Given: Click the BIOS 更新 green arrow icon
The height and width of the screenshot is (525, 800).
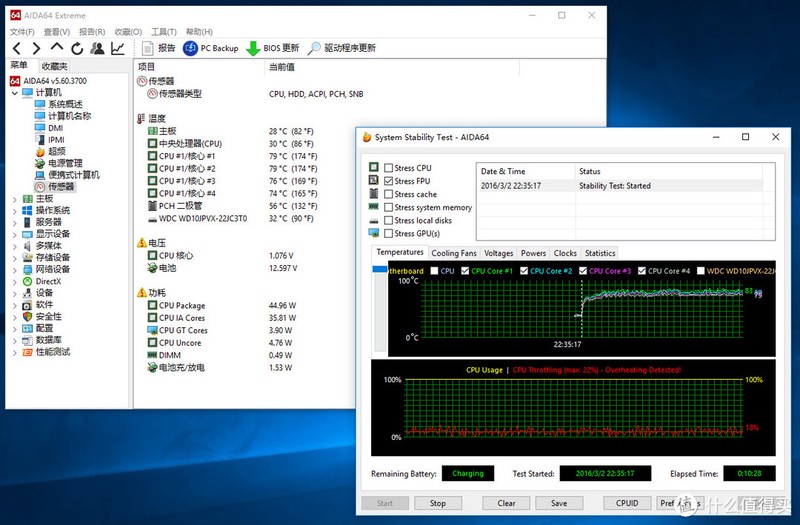Looking at the screenshot, I should (253, 49).
